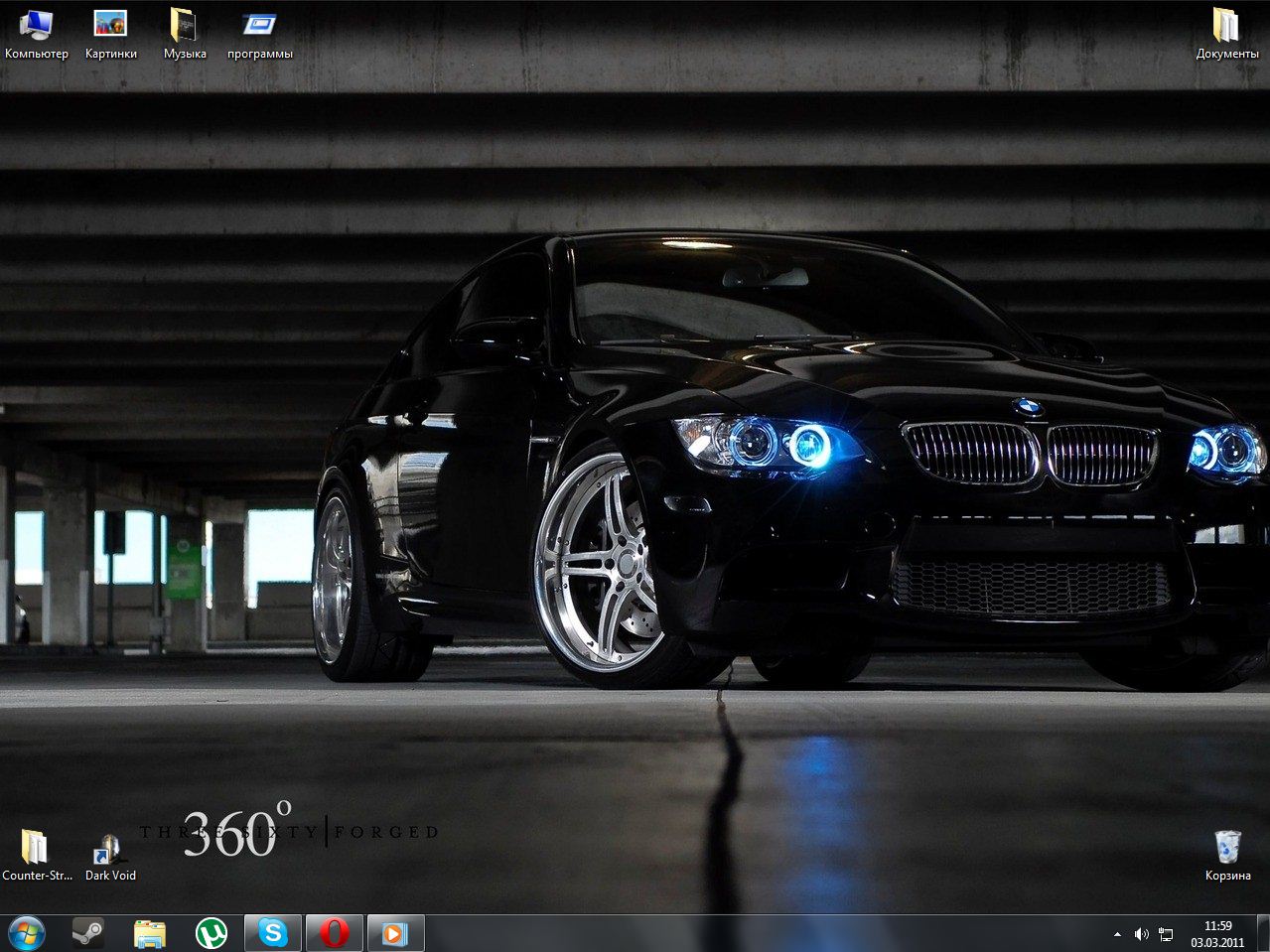Open uTorrent from the taskbar
This screenshot has height=952, width=1270.
pos(211,933)
